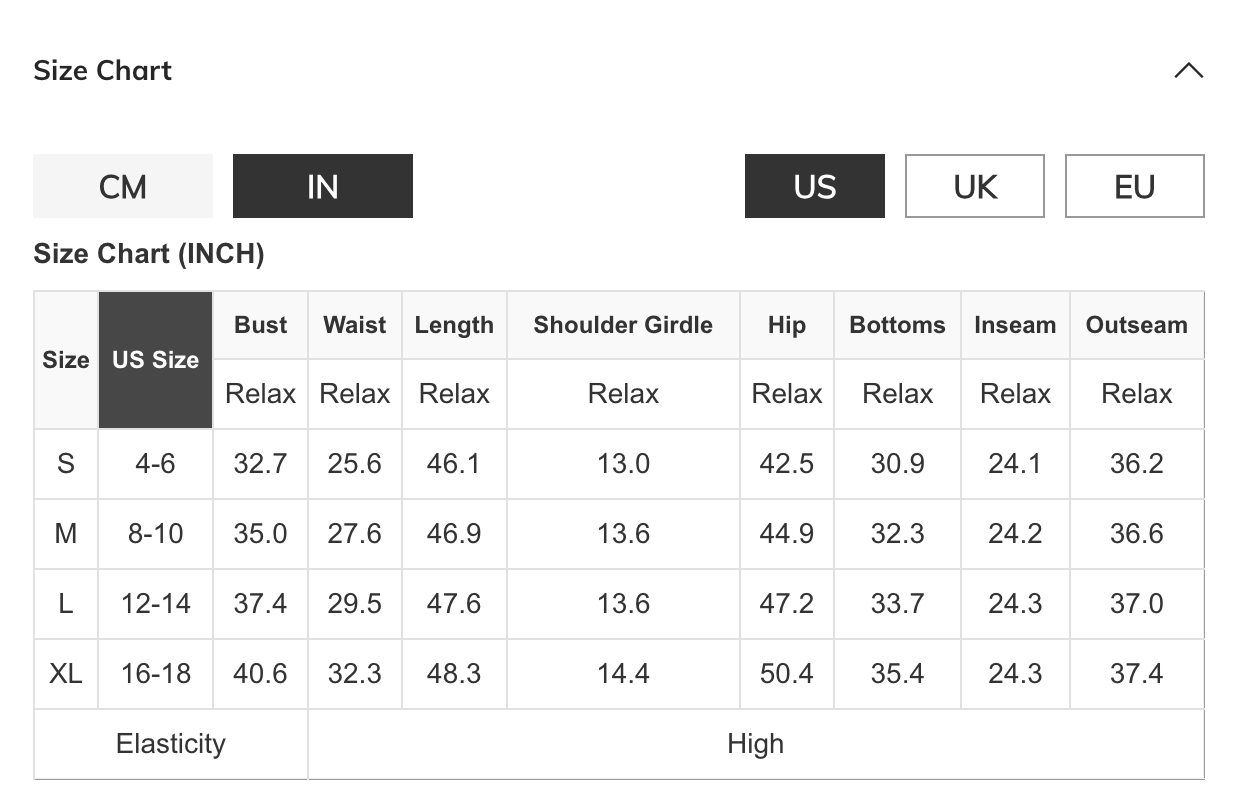Select US sizing region
The height and width of the screenshot is (808, 1260).
(x=814, y=186)
